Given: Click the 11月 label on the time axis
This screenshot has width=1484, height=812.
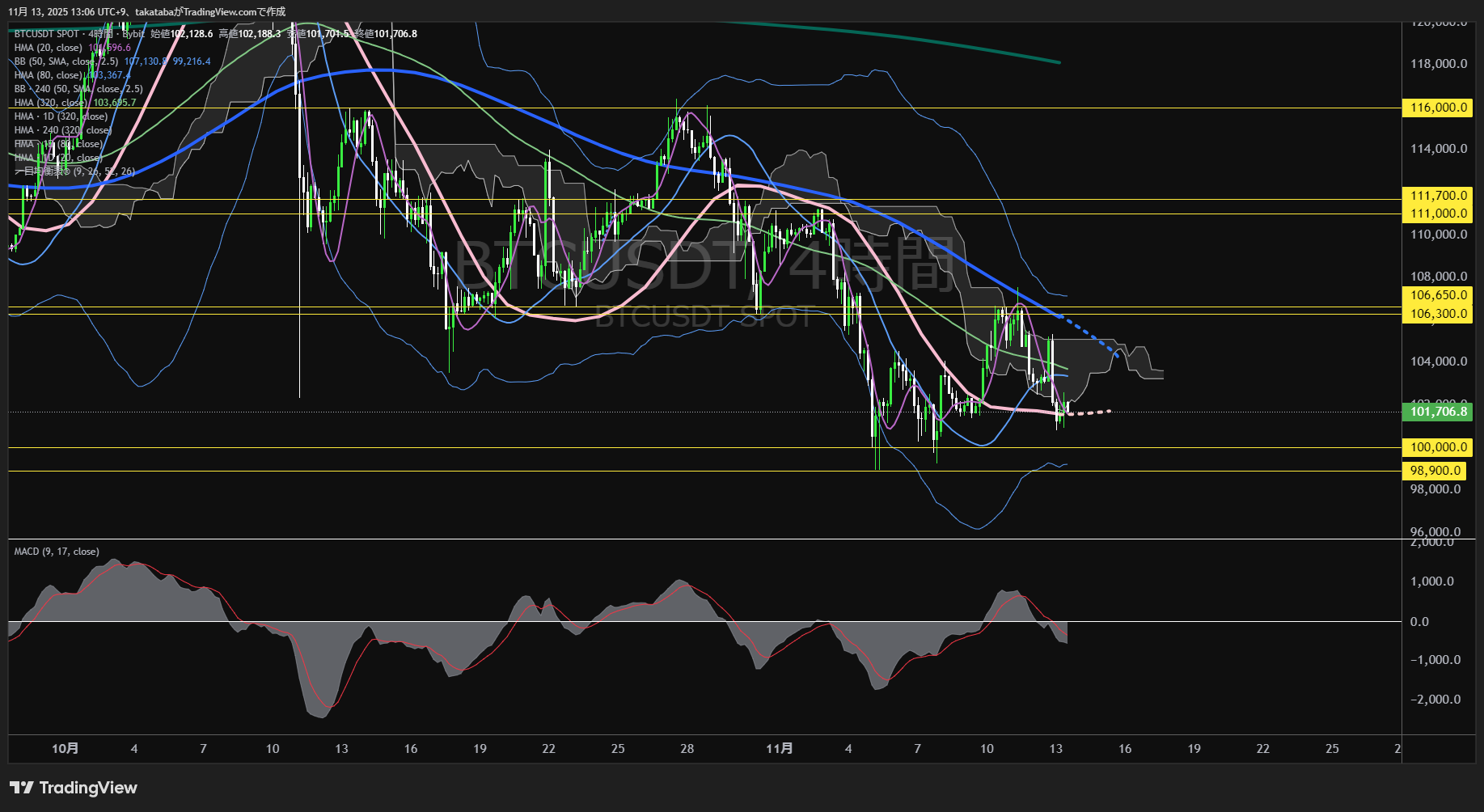Looking at the screenshot, I should 779,748.
